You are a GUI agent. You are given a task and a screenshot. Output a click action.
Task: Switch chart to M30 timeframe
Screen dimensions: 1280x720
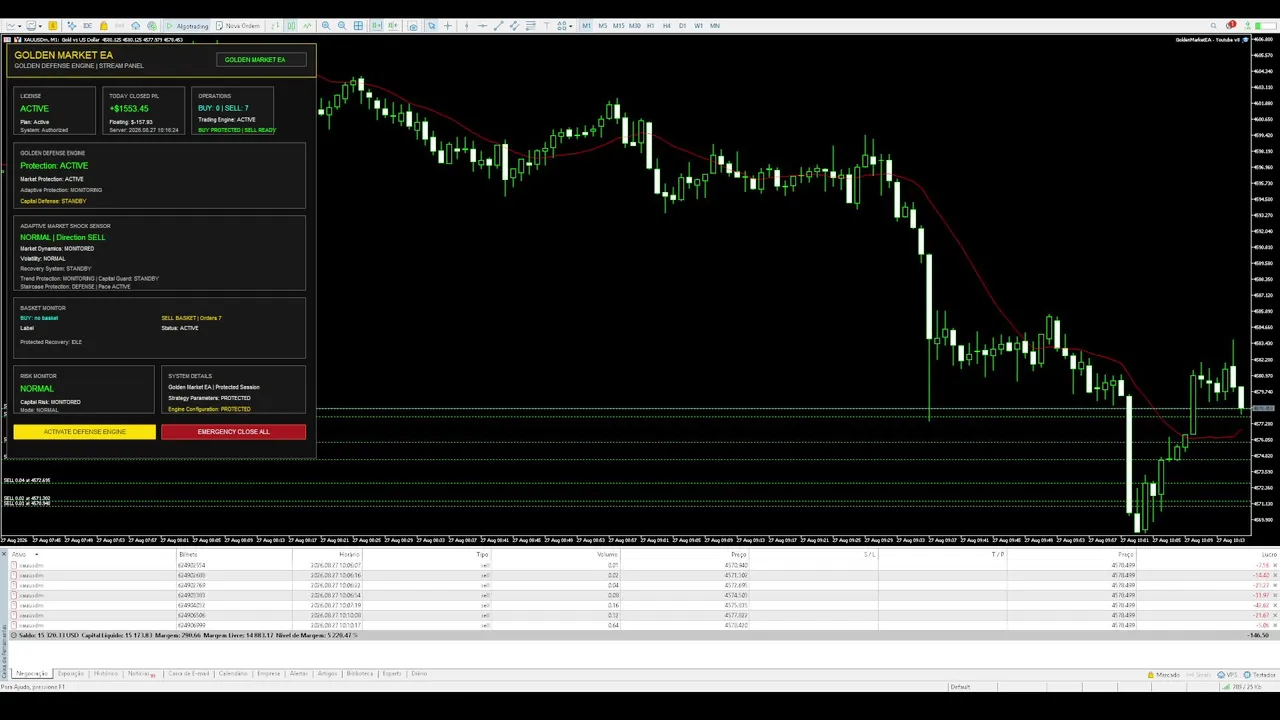pyautogui.click(x=635, y=26)
